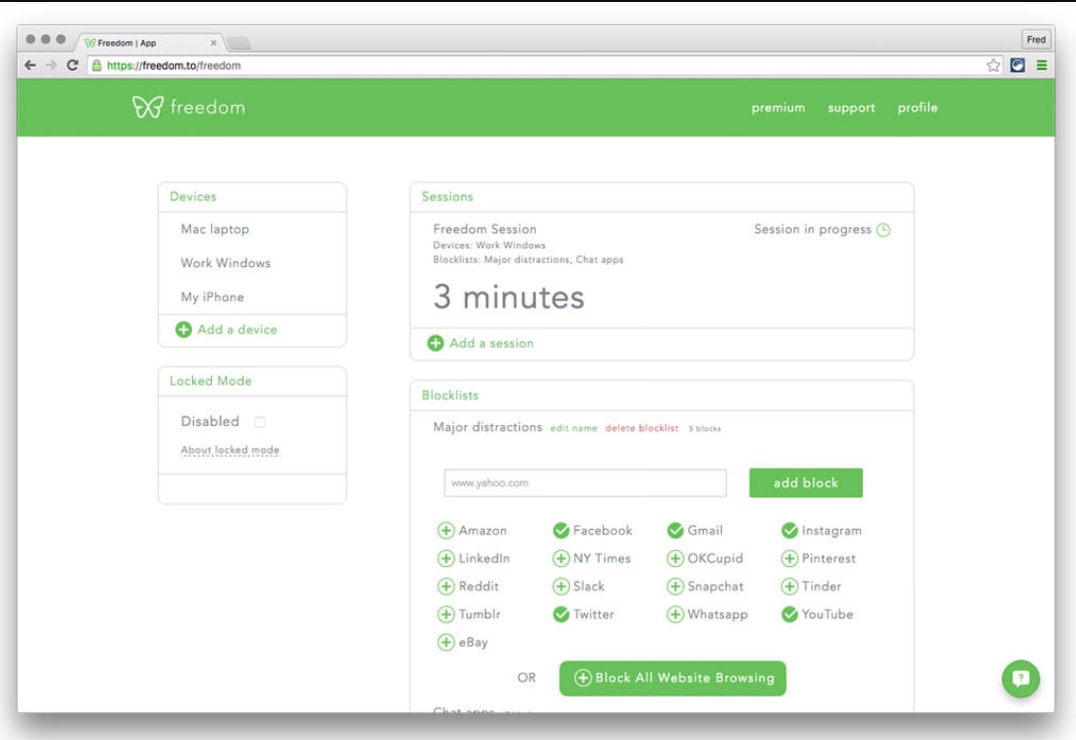
Task: Add Amazon to the blocklist
Action: 446,531
